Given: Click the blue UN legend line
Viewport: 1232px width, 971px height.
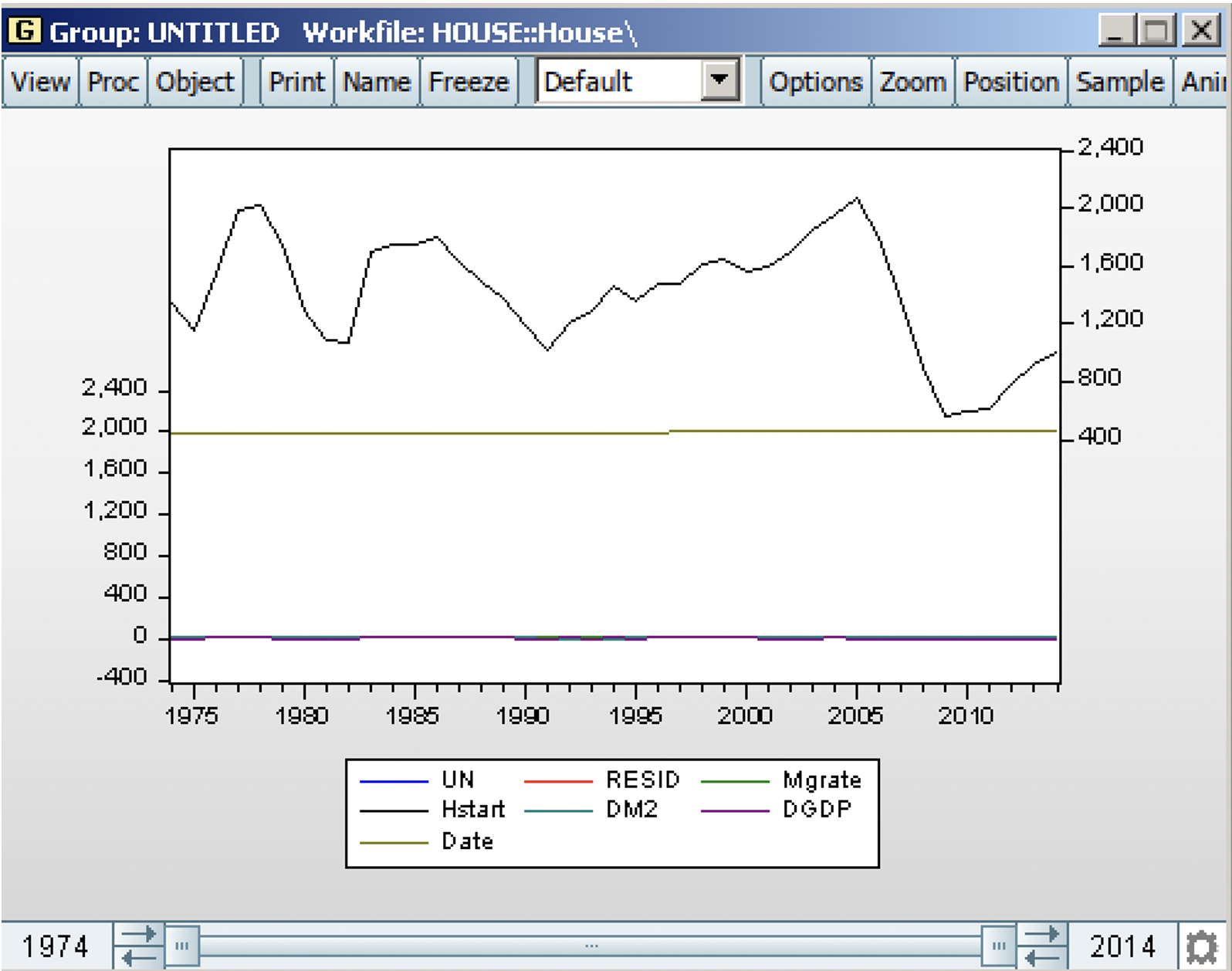Looking at the screenshot, I should point(394,782).
